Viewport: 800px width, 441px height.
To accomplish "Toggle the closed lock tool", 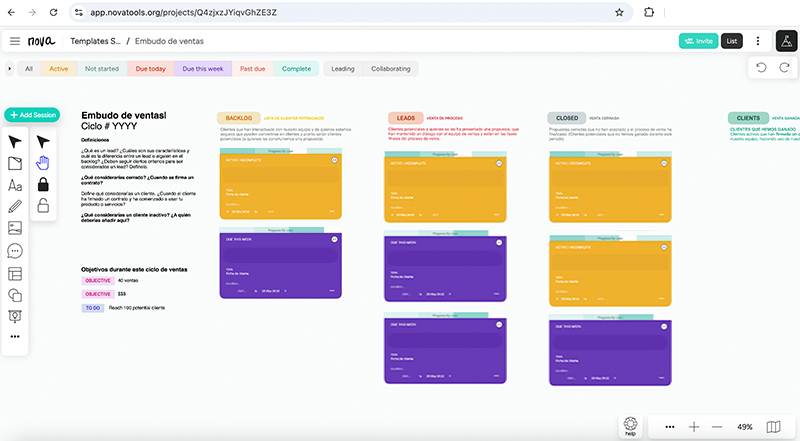I will pyautogui.click(x=43, y=184).
